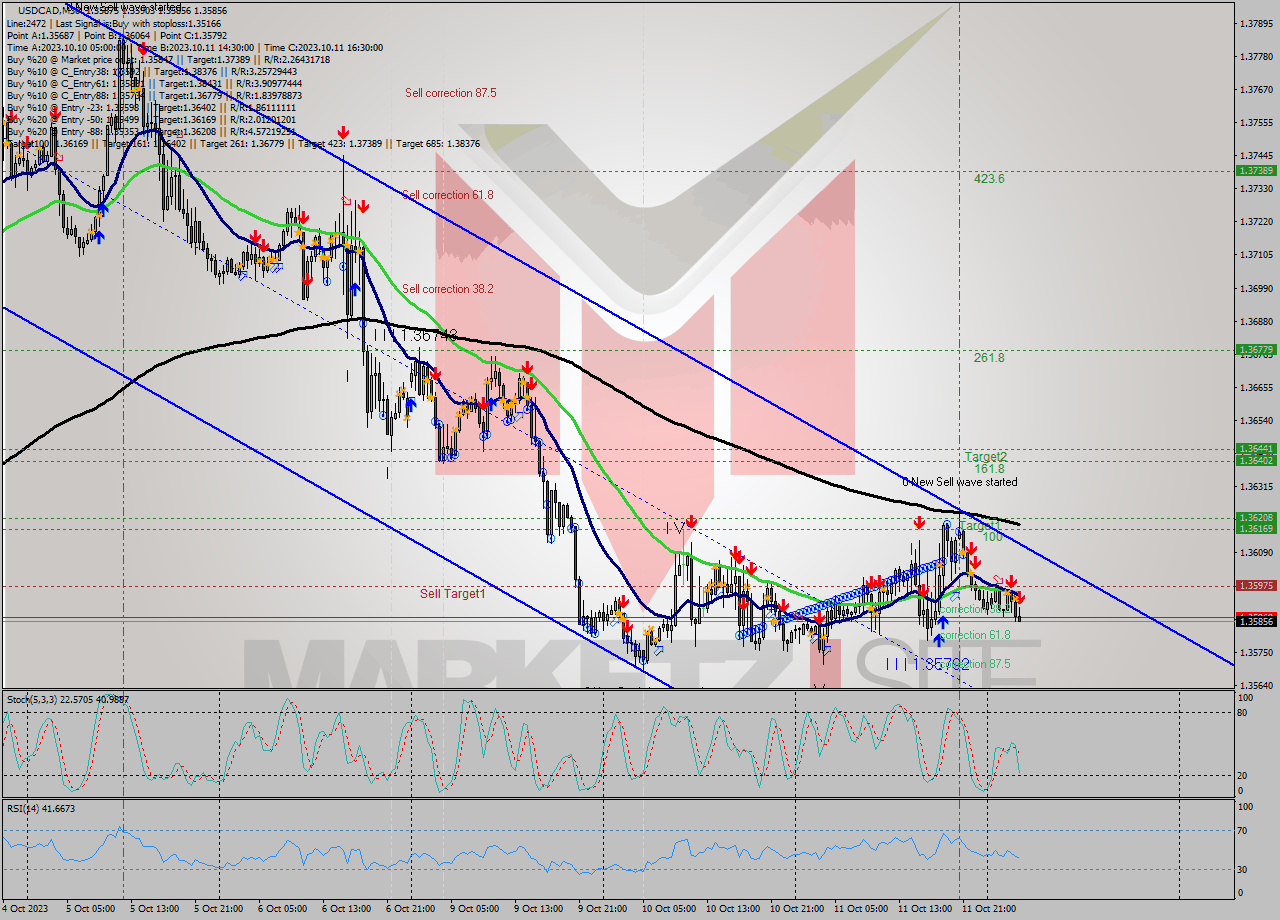Click the 'Buy %10 @ C_Entry38' line
This screenshot has height=920, width=1280.
(x=151, y=72)
